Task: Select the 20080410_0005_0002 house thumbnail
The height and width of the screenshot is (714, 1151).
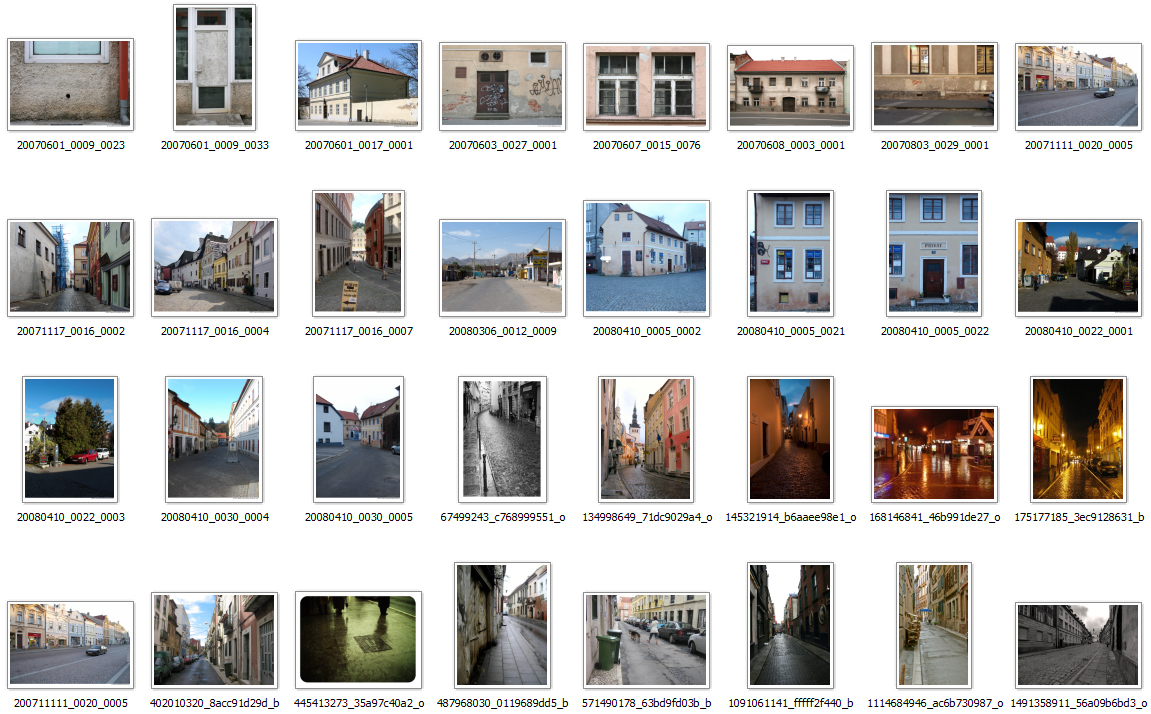Action: tap(646, 258)
